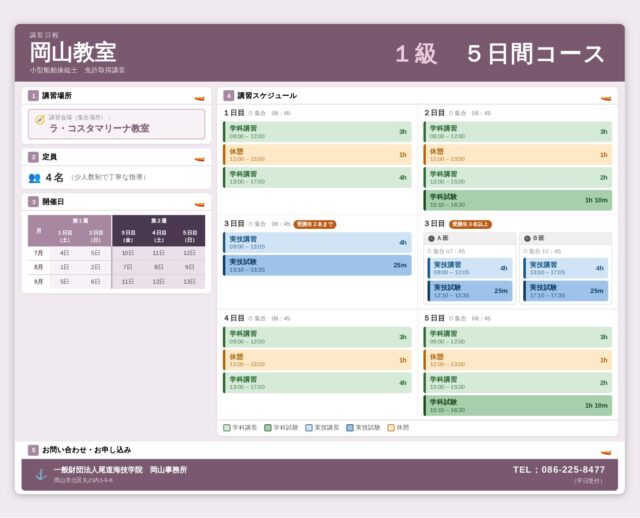Screen dimensions: 640x518
Task: Click the boat icon in 開催日 header
Action: [x=199, y=204]
